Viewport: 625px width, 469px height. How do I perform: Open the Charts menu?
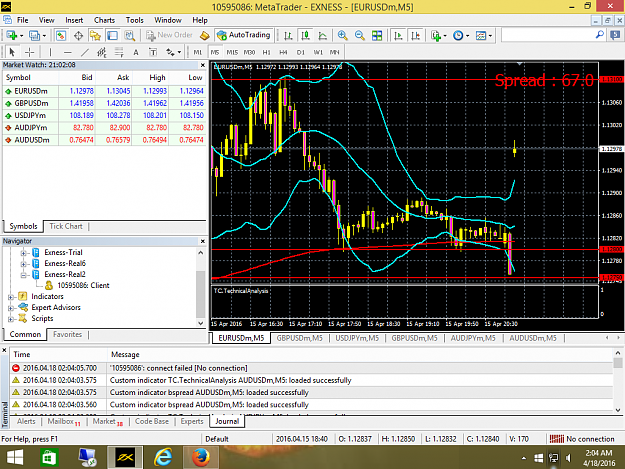(x=104, y=20)
